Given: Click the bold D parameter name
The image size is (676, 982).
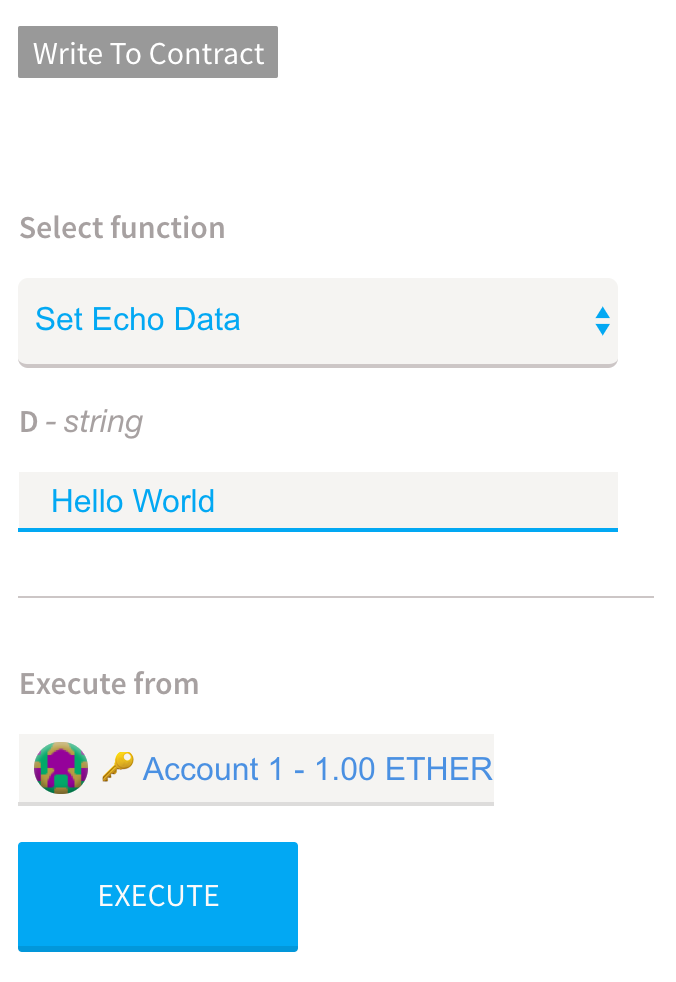Looking at the screenshot, I should [x=29, y=422].
